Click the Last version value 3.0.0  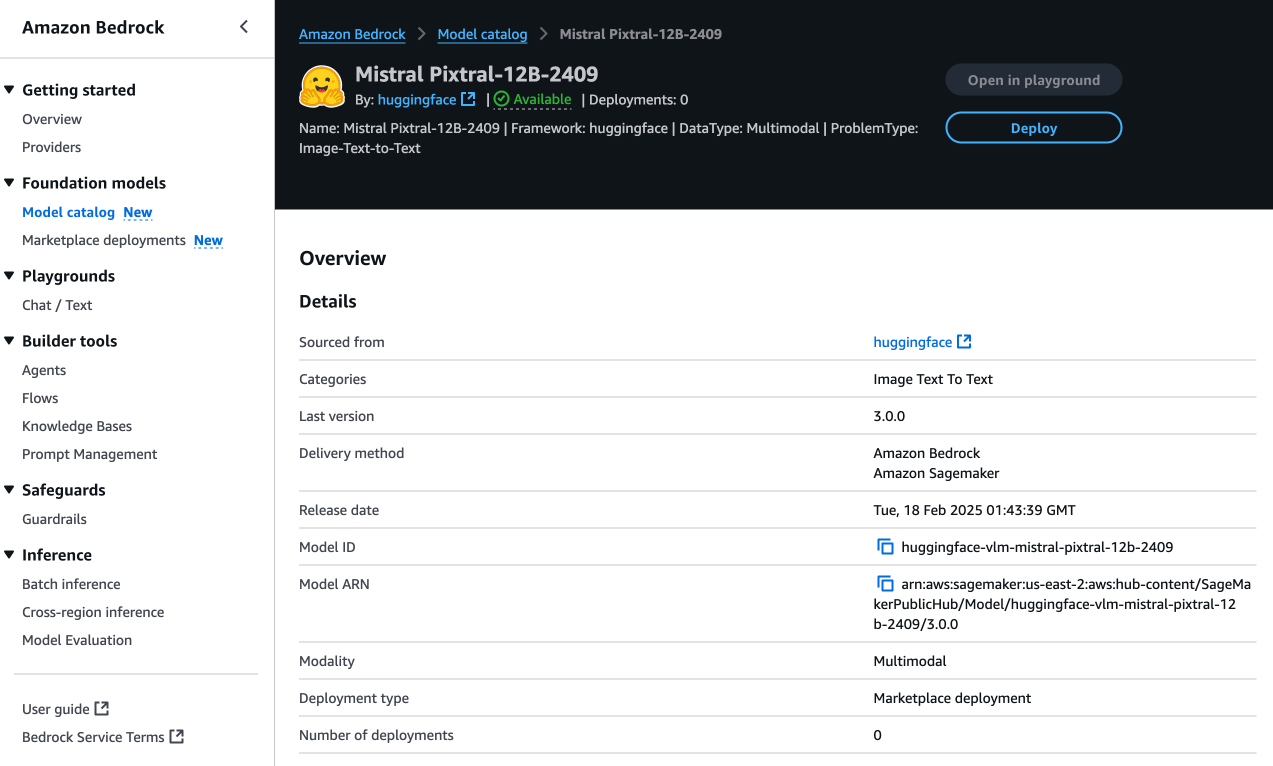tap(889, 416)
